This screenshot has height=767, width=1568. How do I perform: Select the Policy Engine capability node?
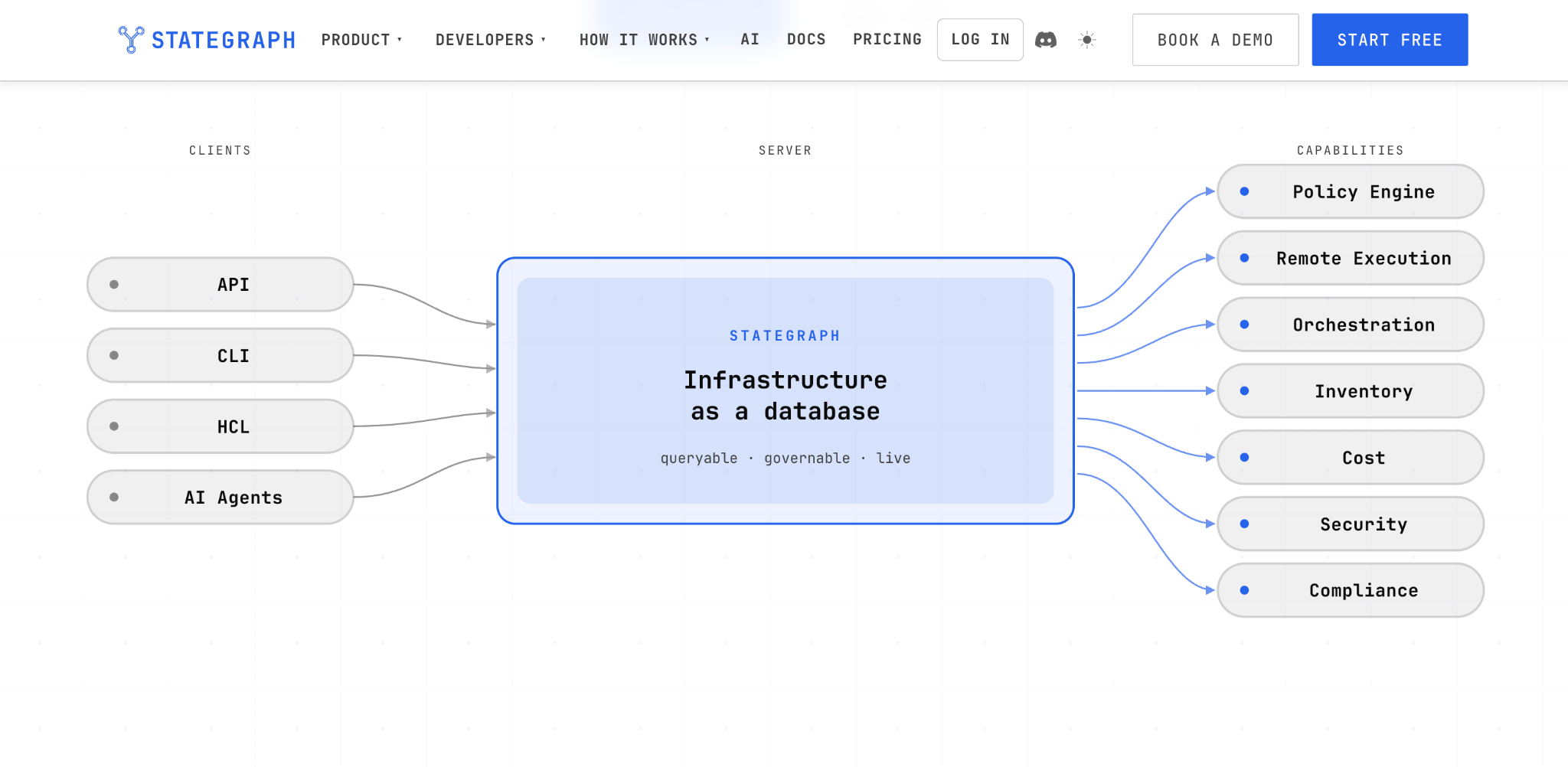click(x=1351, y=192)
